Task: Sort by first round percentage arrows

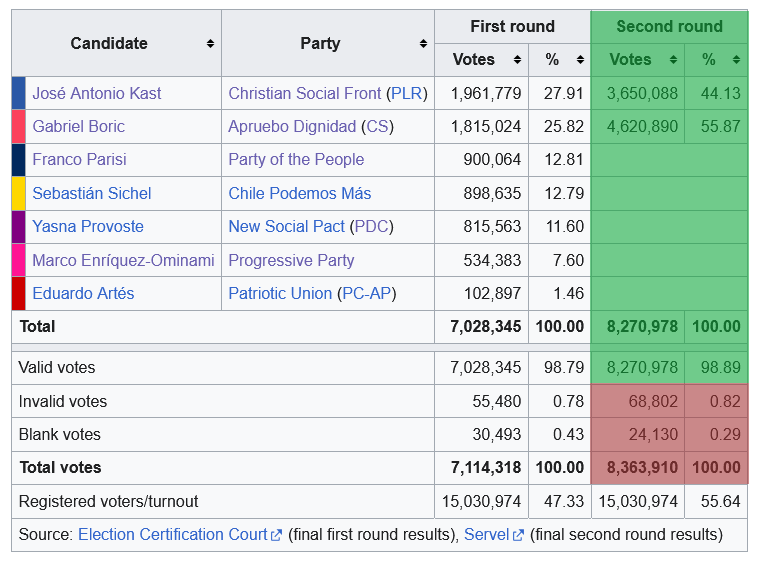Action: point(580,60)
